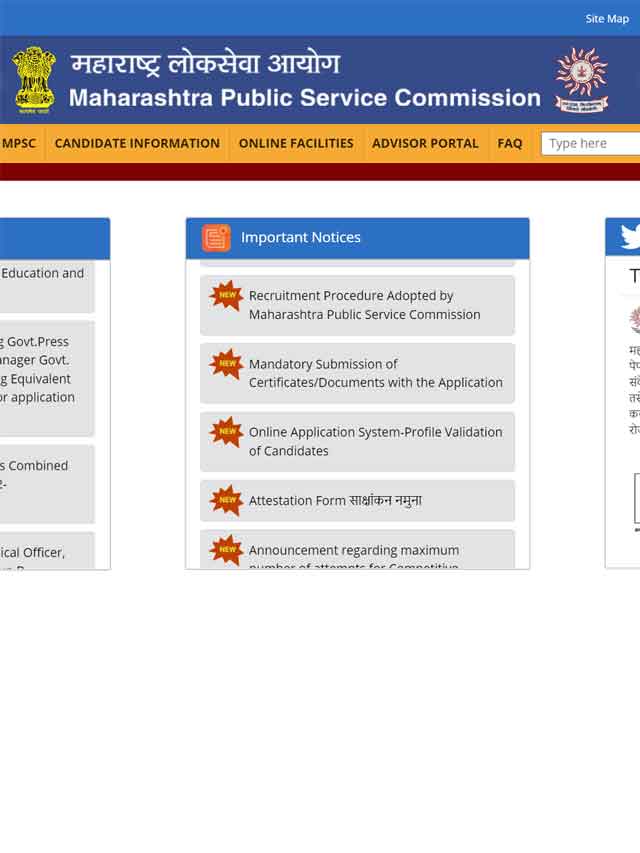
Task: Click NEW badge beside Mandatory Submission notice
Action: click(x=226, y=363)
